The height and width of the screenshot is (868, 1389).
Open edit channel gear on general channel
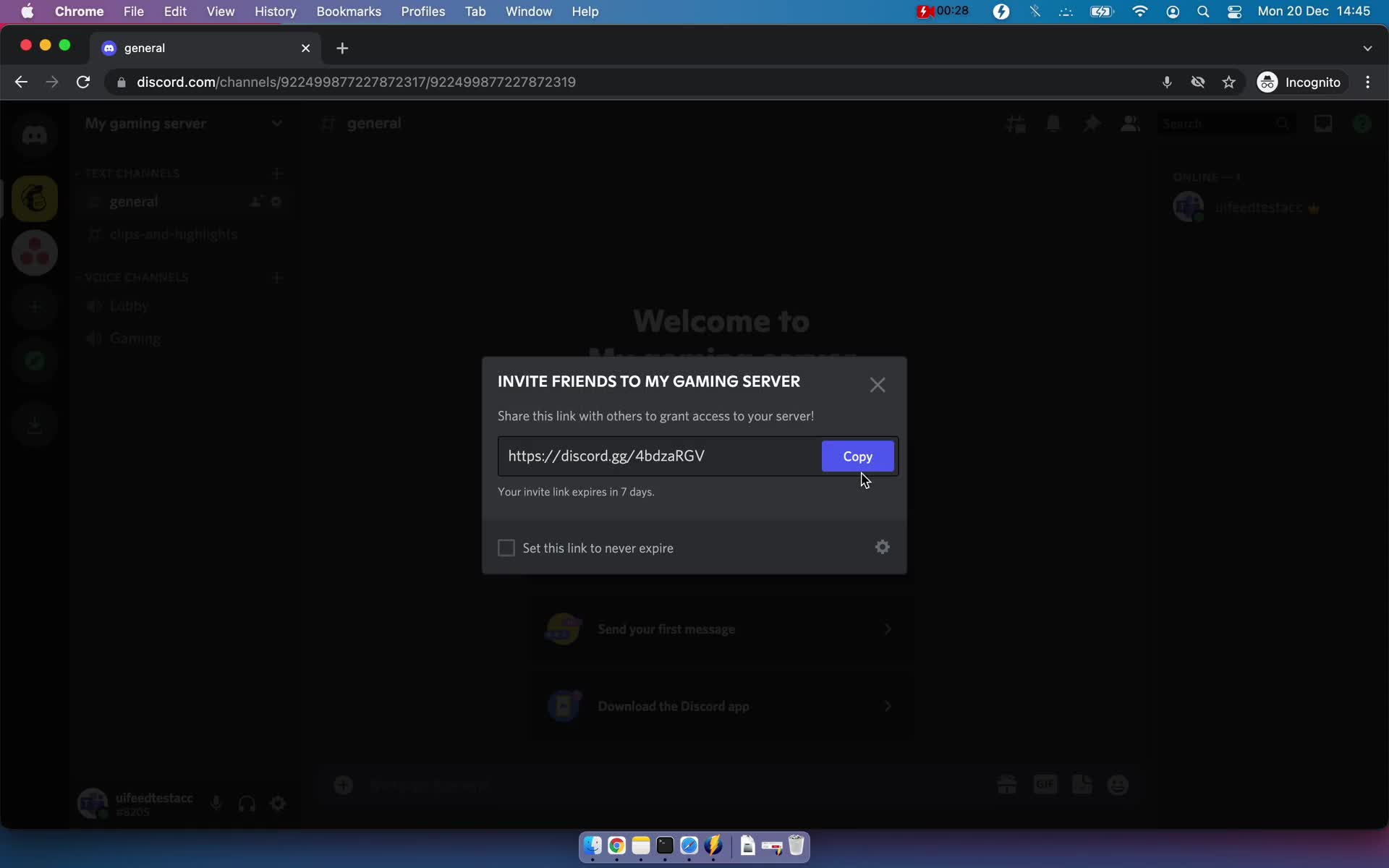pyautogui.click(x=276, y=202)
